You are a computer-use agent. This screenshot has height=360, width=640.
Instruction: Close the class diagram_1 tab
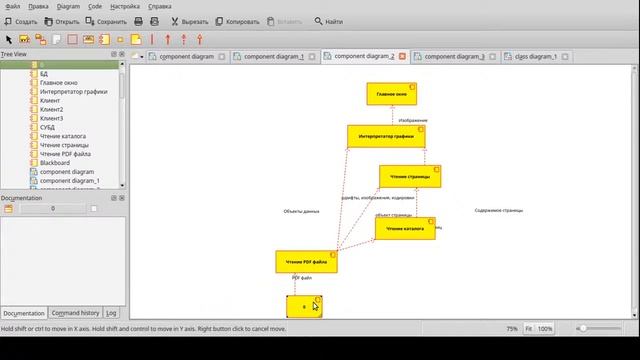565,57
